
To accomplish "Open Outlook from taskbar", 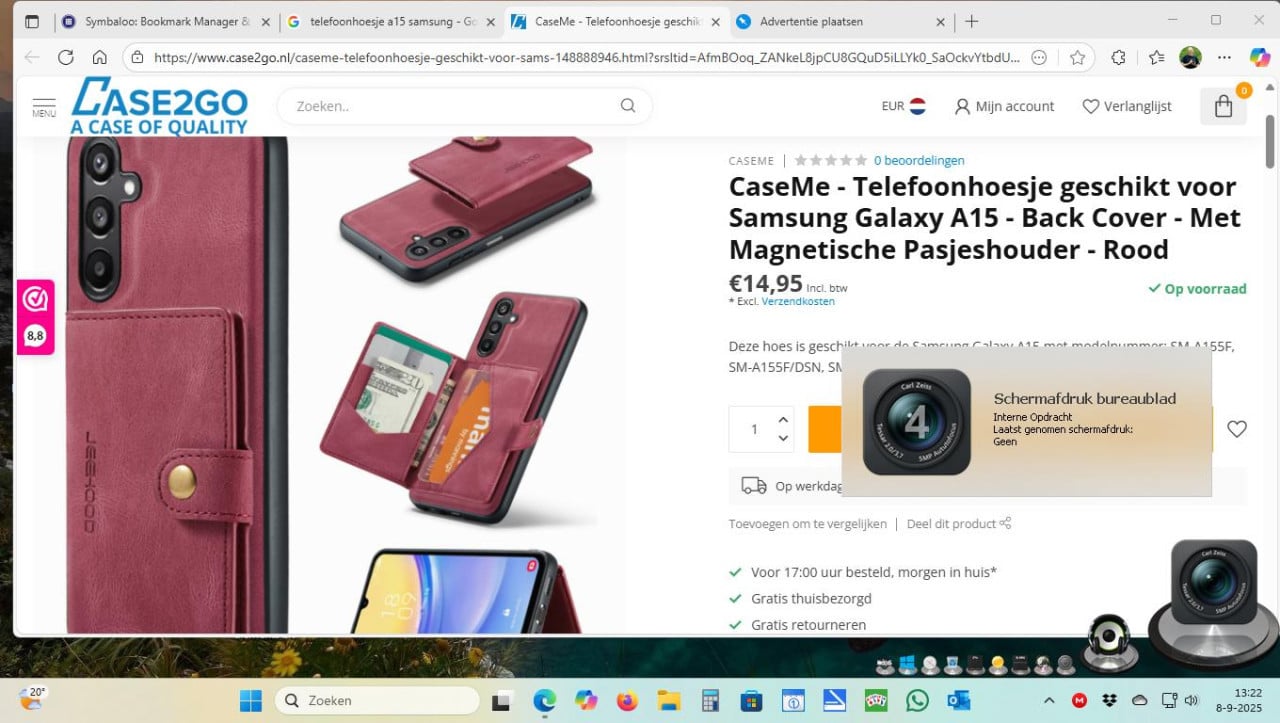I will tap(959, 700).
